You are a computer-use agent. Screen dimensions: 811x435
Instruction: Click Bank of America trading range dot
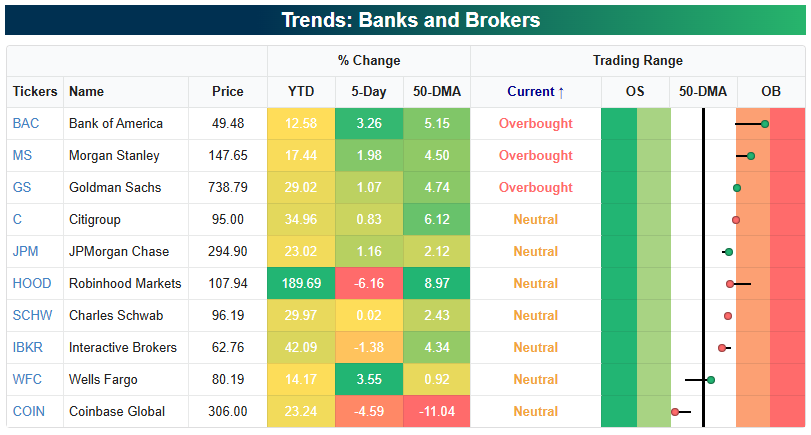764,124
